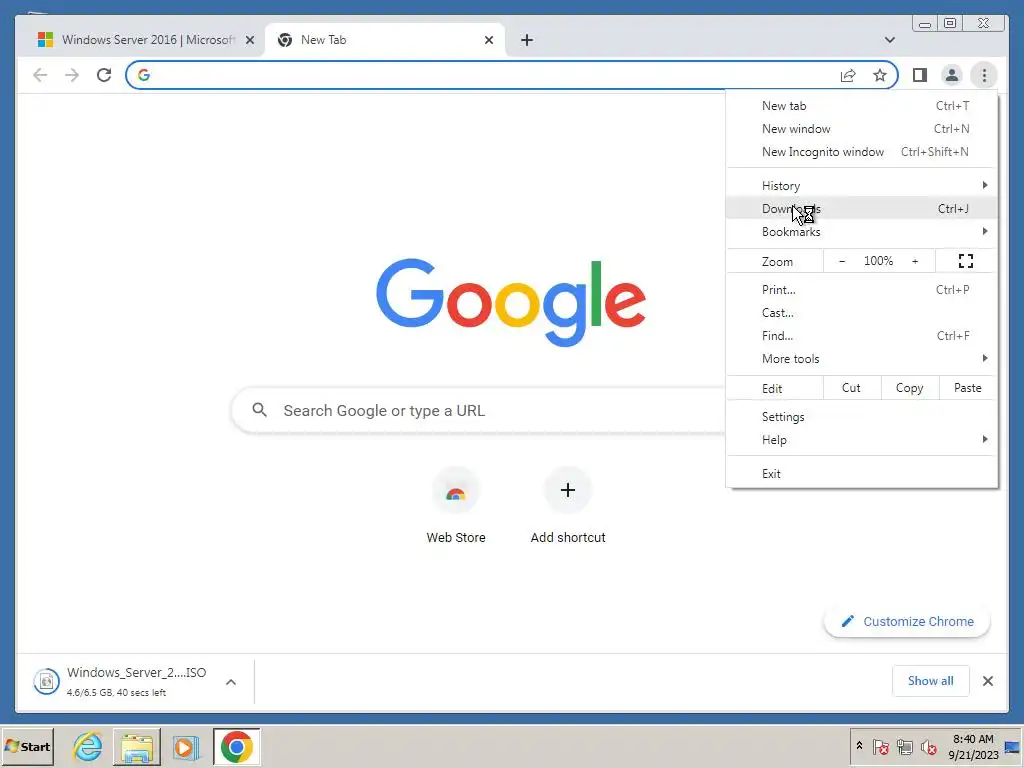The image size is (1024, 768).
Task: Select the New Tab tab
Action: click(x=385, y=40)
